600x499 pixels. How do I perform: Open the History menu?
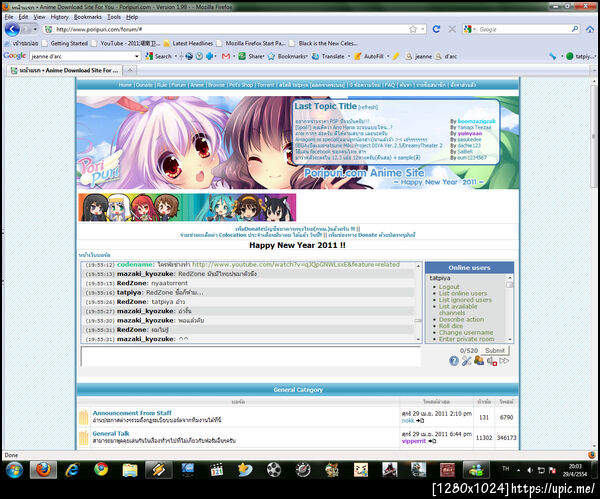coord(59,17)
